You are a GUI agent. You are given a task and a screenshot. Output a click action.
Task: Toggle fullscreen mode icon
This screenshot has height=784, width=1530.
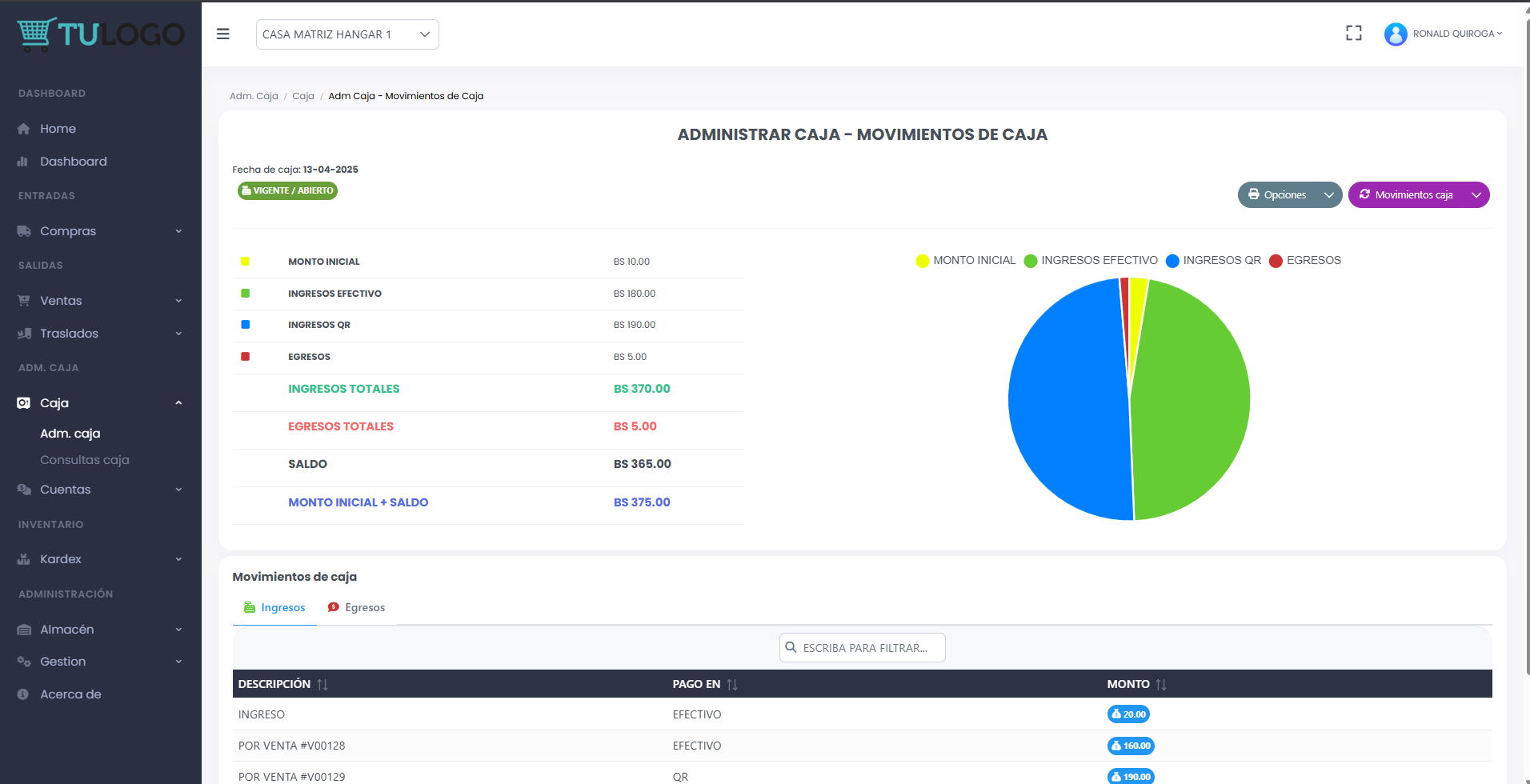click(x=1353, y=34)
